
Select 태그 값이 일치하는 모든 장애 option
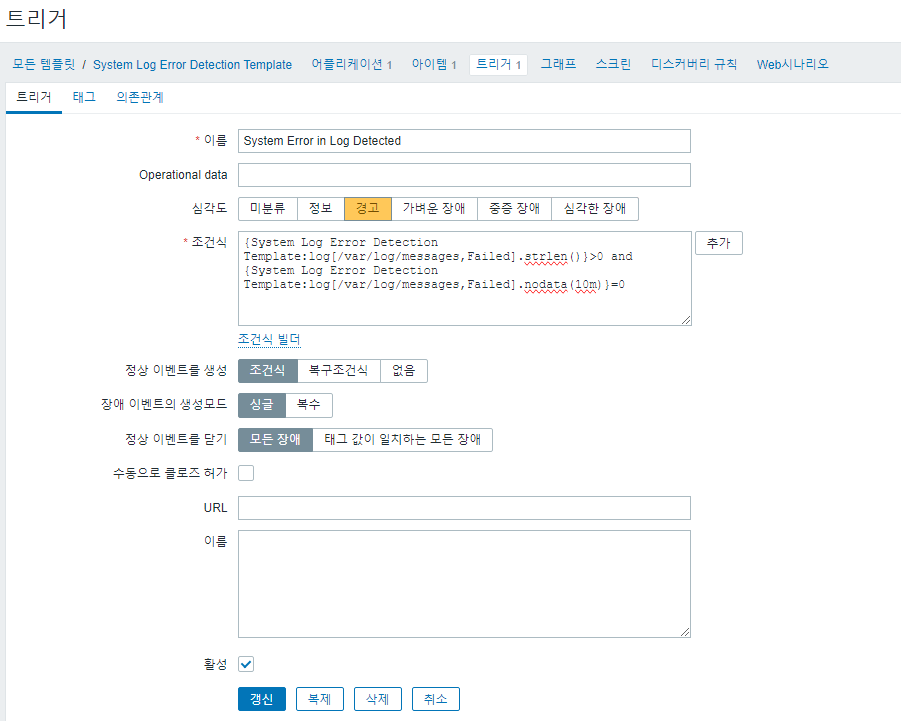pyautogui.click(x=402, y=439)
